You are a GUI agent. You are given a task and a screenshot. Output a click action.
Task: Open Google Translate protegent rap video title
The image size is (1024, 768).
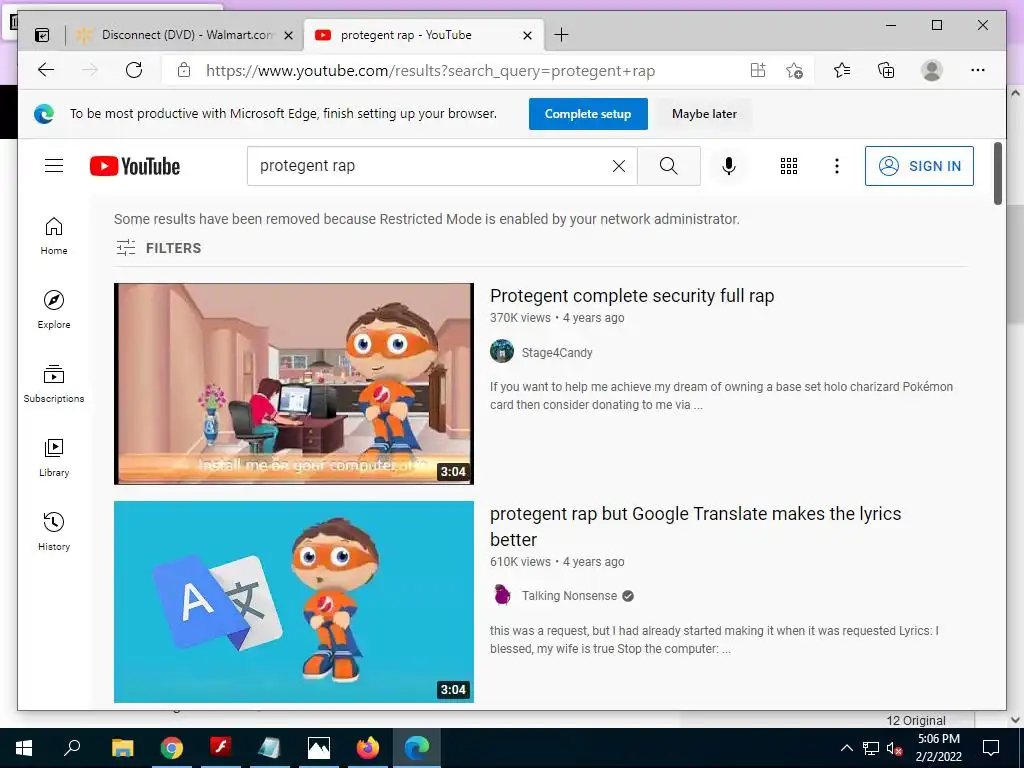coord(695,526)
